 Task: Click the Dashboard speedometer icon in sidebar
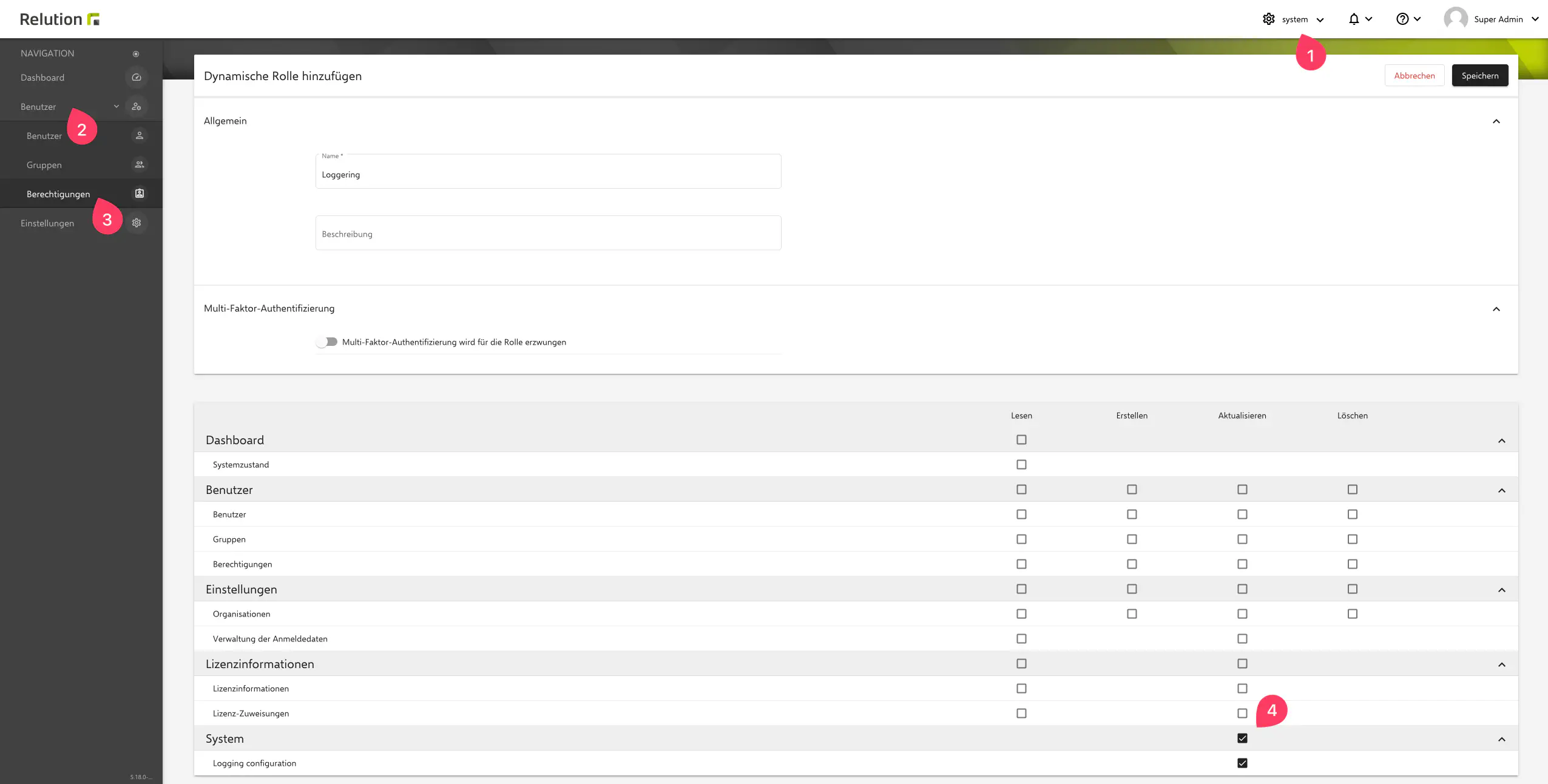coord(137,78)
